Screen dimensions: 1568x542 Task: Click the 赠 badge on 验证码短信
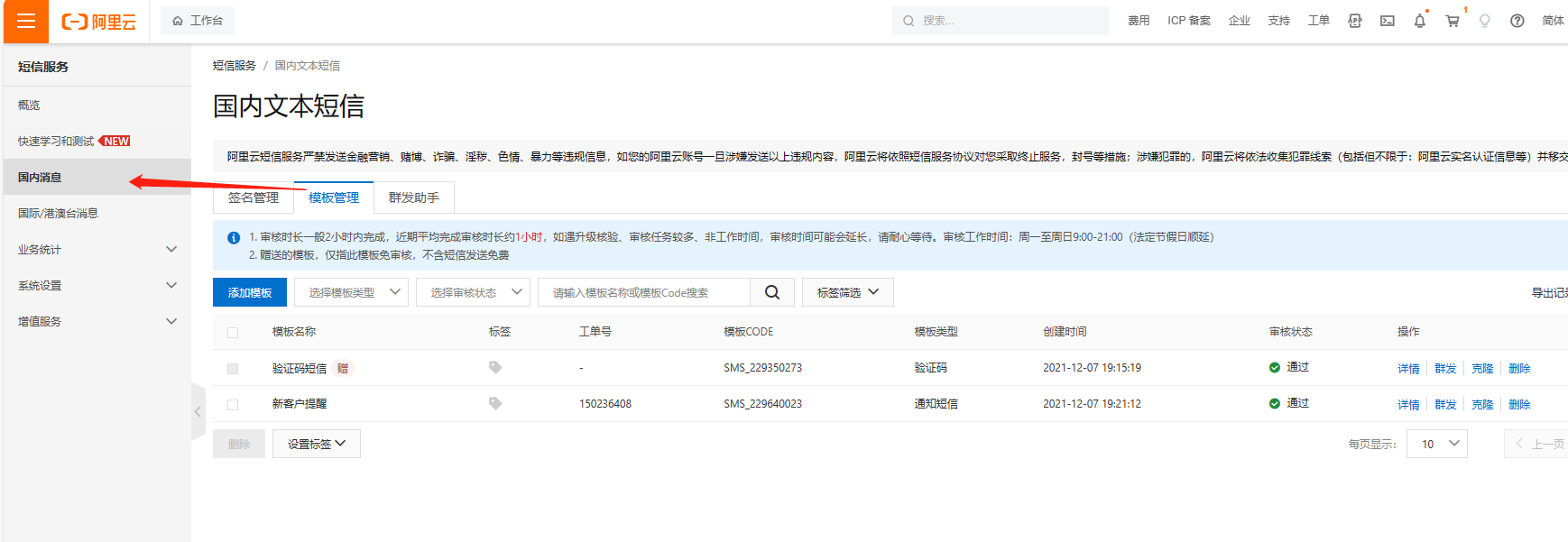(343, 368)
